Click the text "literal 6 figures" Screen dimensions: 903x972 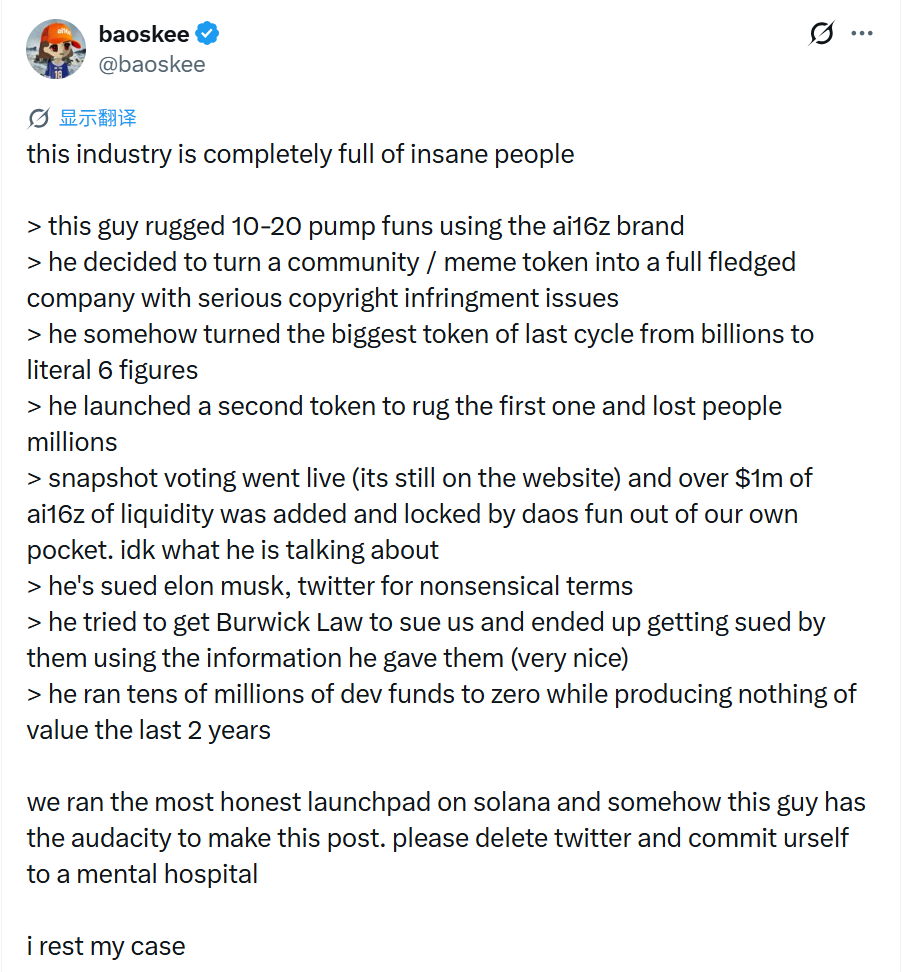112,370
